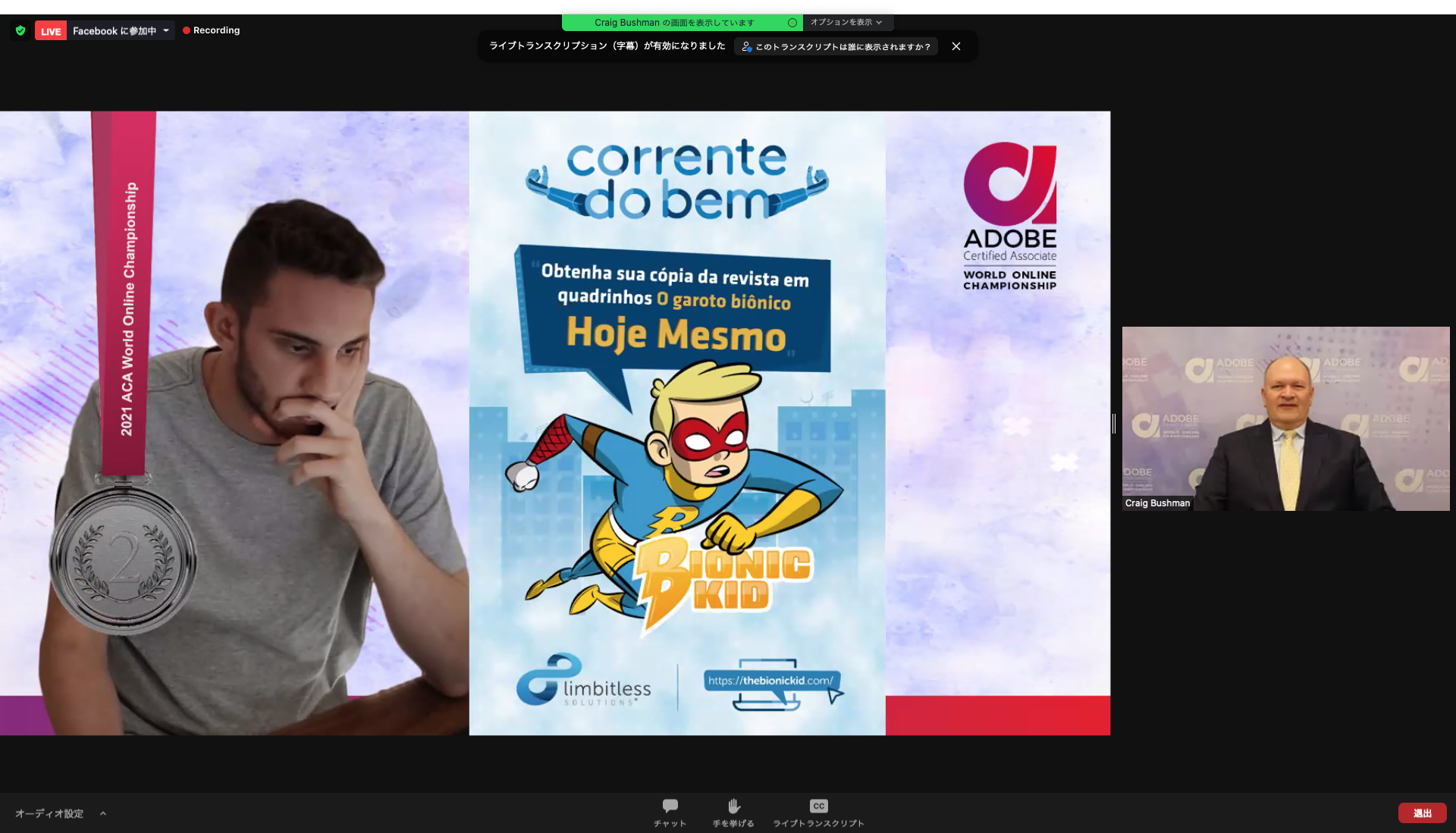
Task: Click the shared screen divider handle
Action: point(1114,424)
